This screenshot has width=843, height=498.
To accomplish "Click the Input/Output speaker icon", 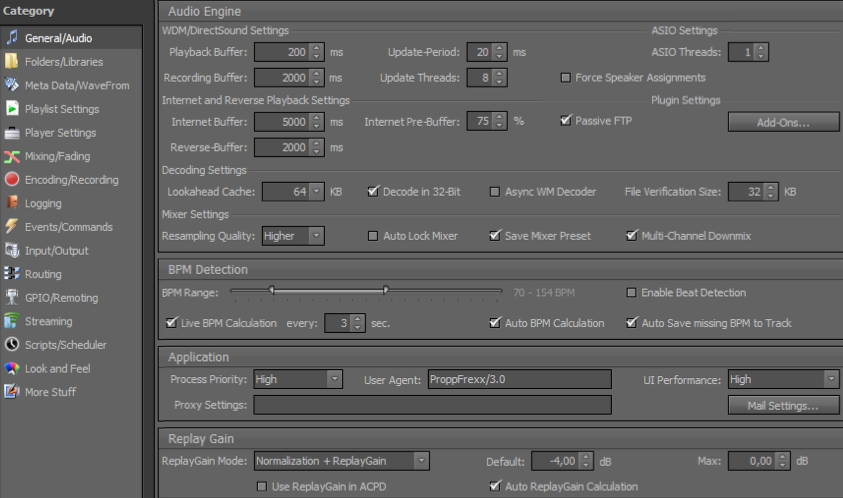I will click(x=12, y=250).
